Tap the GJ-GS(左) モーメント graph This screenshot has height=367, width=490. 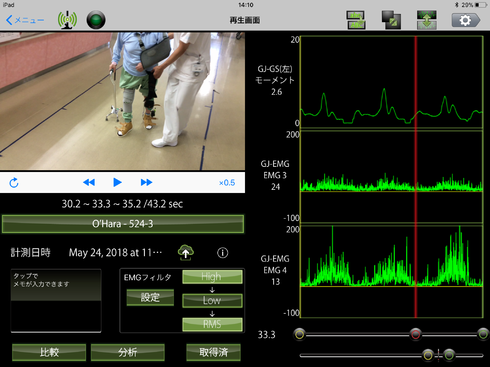pos(391,82)
